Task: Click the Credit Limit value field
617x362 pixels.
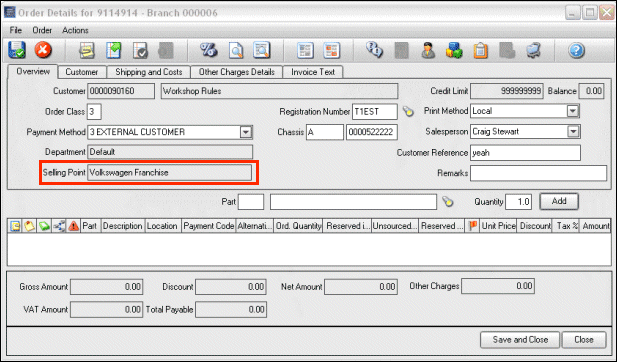Action: 507,91
